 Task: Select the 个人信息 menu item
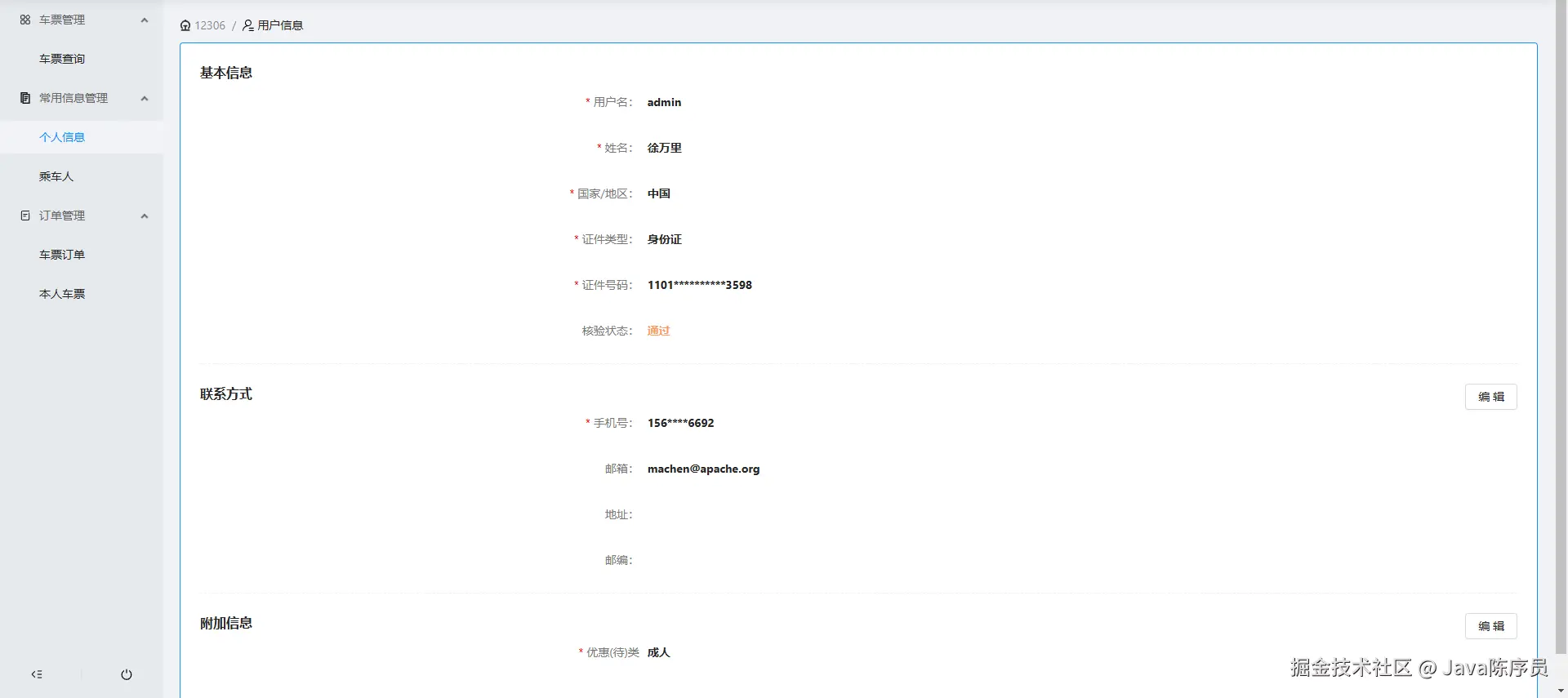point(82,137)
